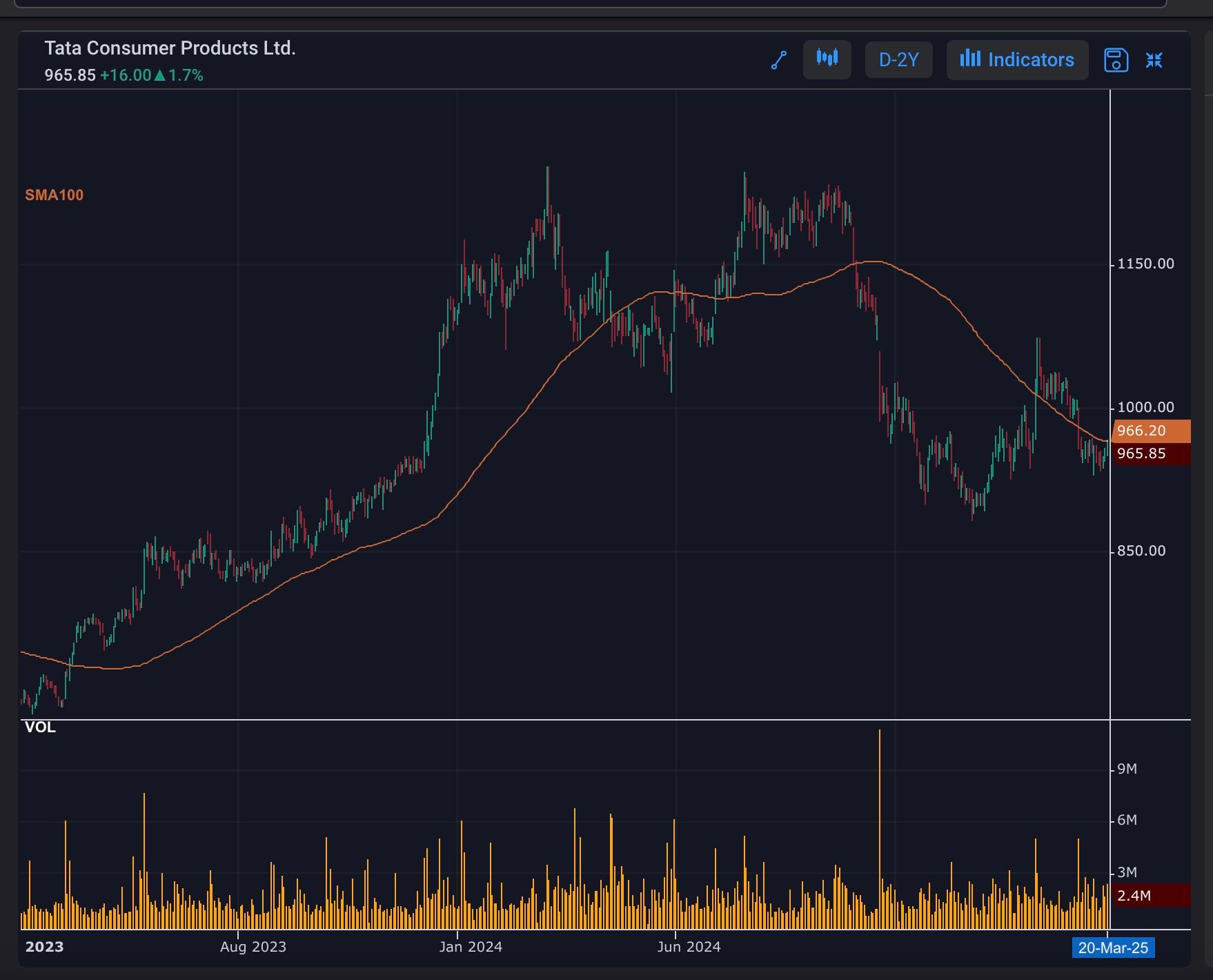Save the chart layout
The image size is (1213, 980).
click(1116, 60)
